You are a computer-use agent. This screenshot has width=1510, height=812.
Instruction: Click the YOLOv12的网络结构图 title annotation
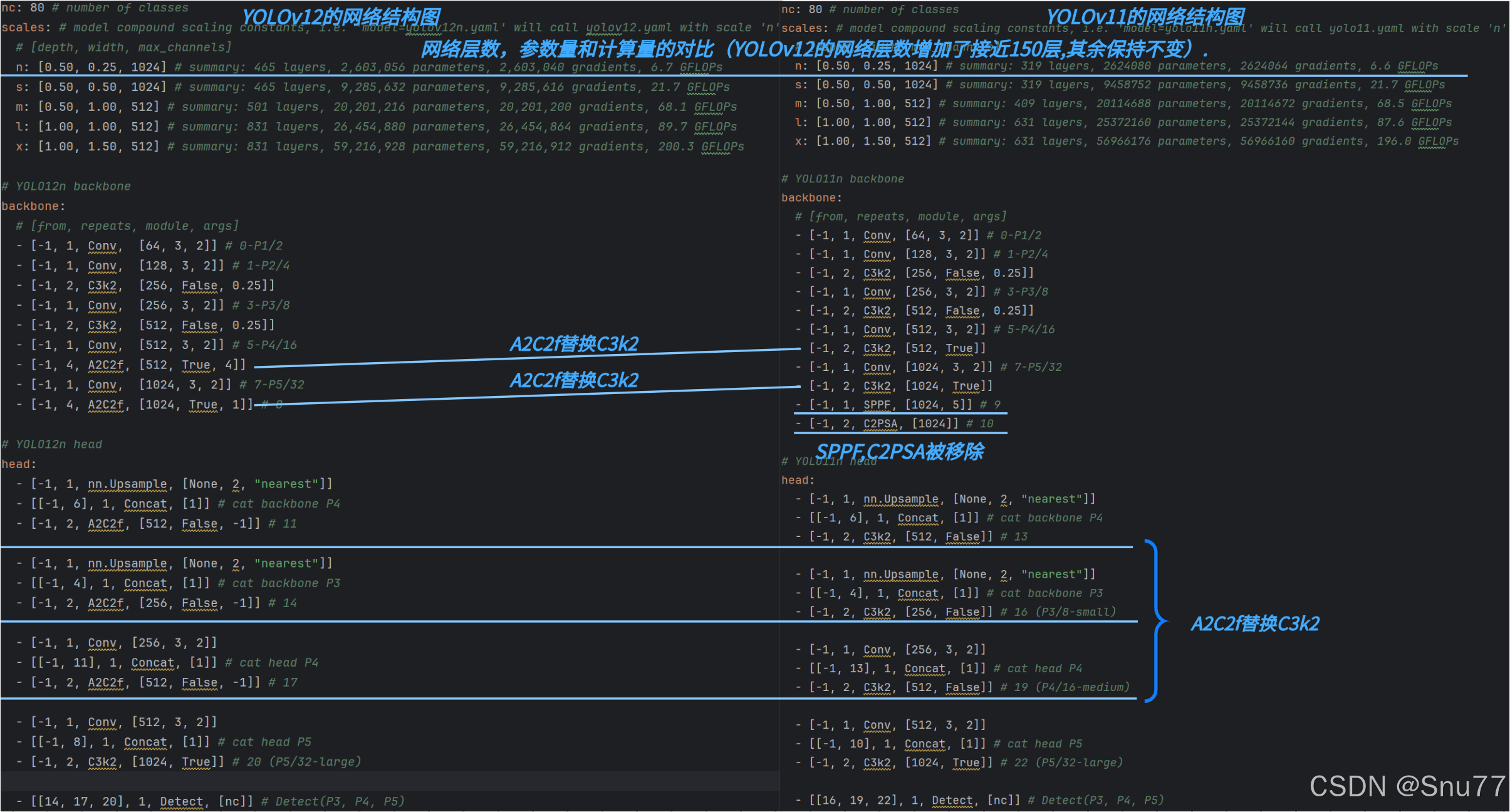coord(341,17)
